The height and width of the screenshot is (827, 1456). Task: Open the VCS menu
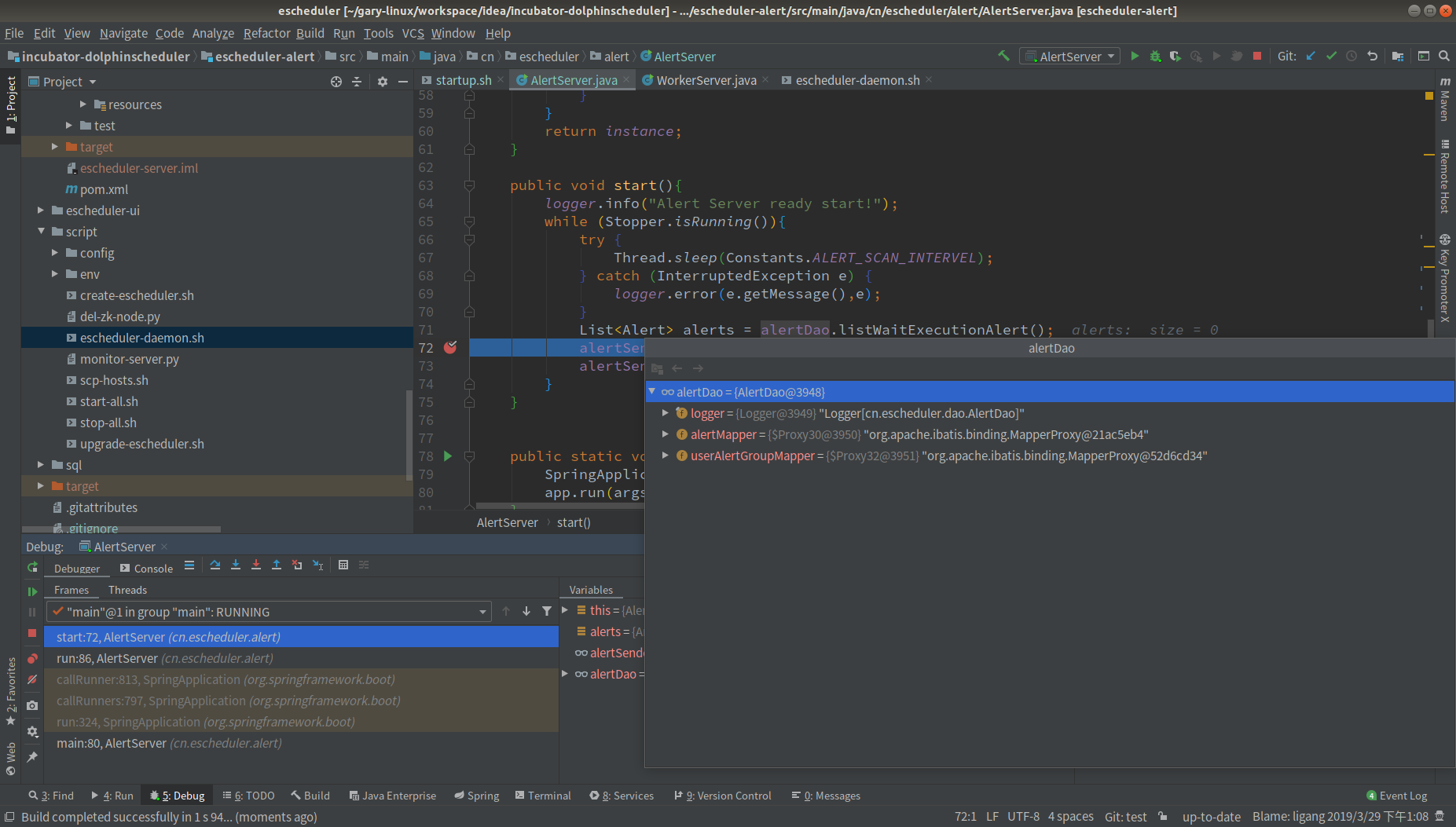413,33
